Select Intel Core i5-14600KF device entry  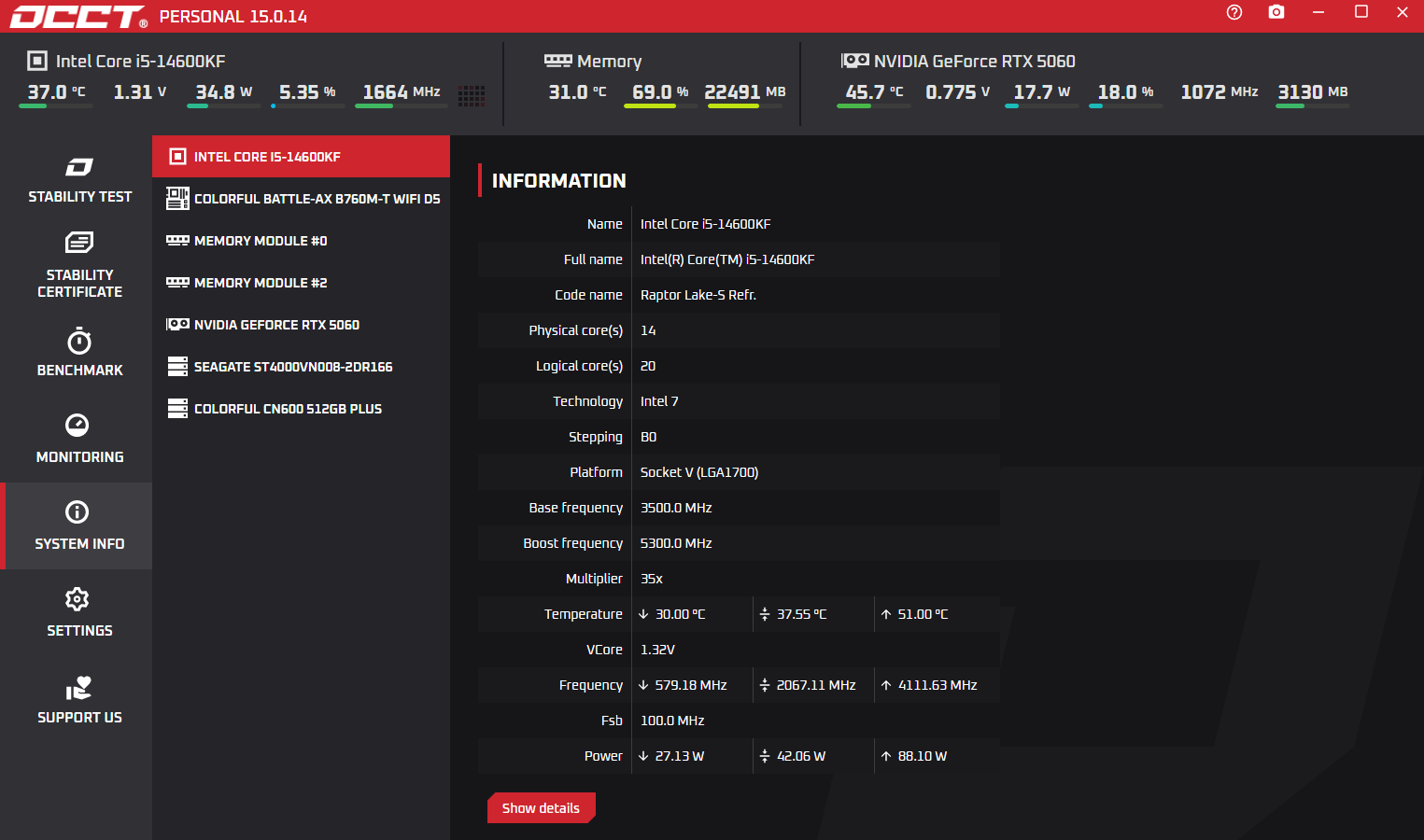coord(301,157)
